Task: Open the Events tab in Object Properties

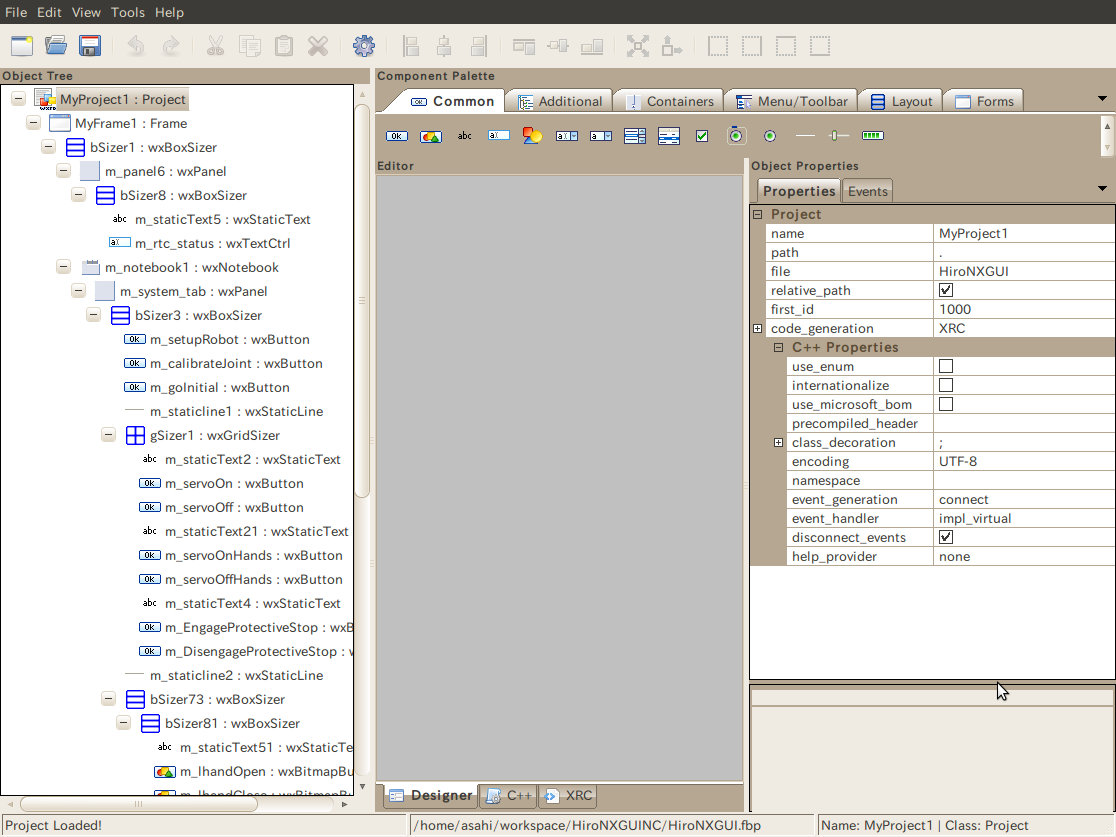Action: click(x=867, y=191)
